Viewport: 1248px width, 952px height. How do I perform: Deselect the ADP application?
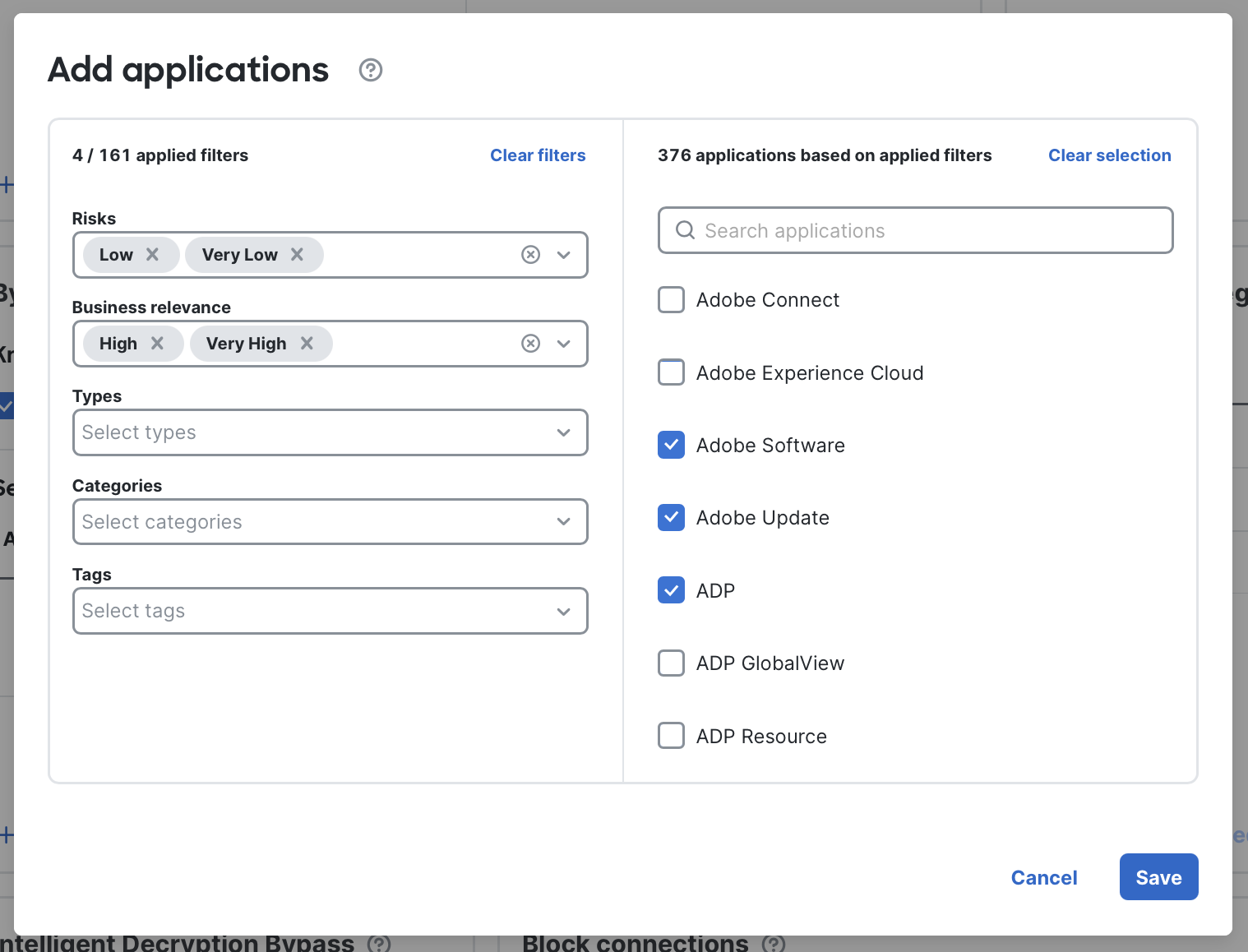671,590
